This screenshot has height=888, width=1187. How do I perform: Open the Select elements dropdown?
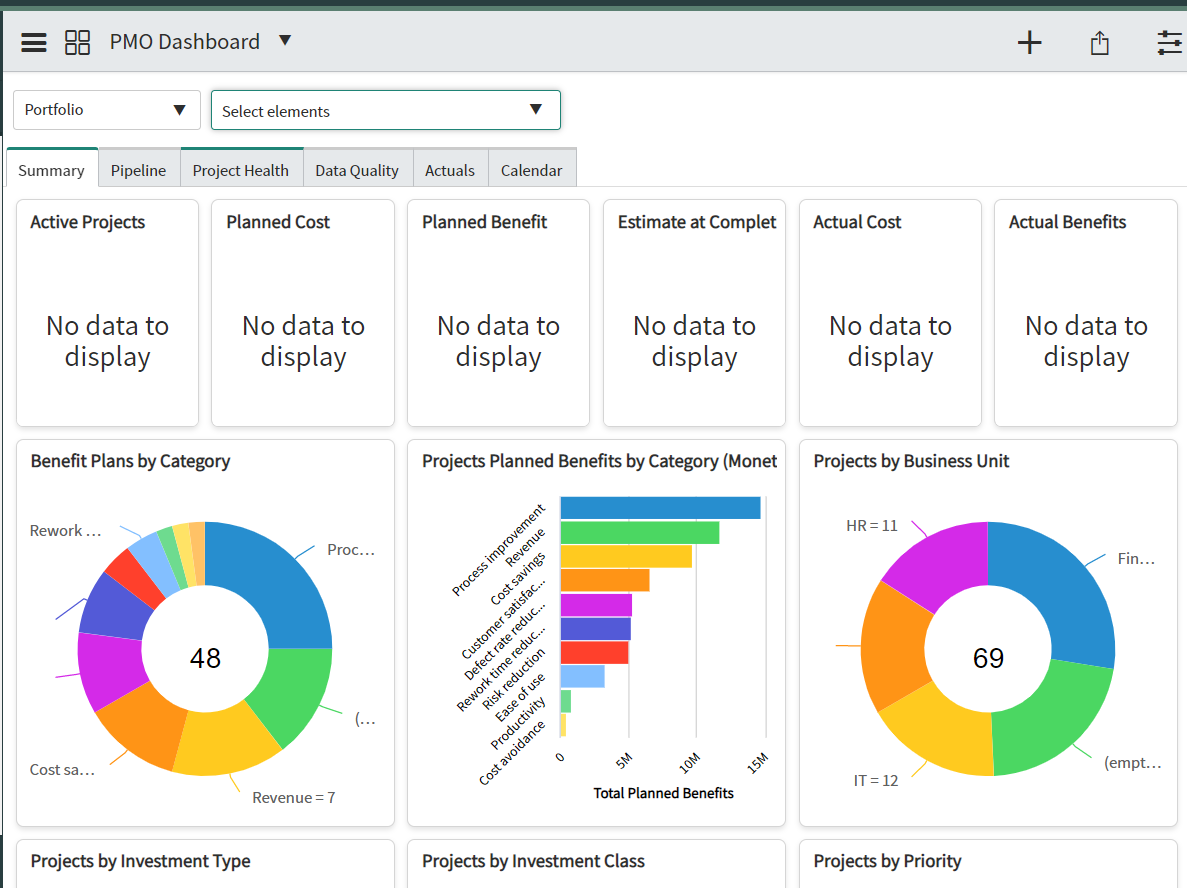385,110
